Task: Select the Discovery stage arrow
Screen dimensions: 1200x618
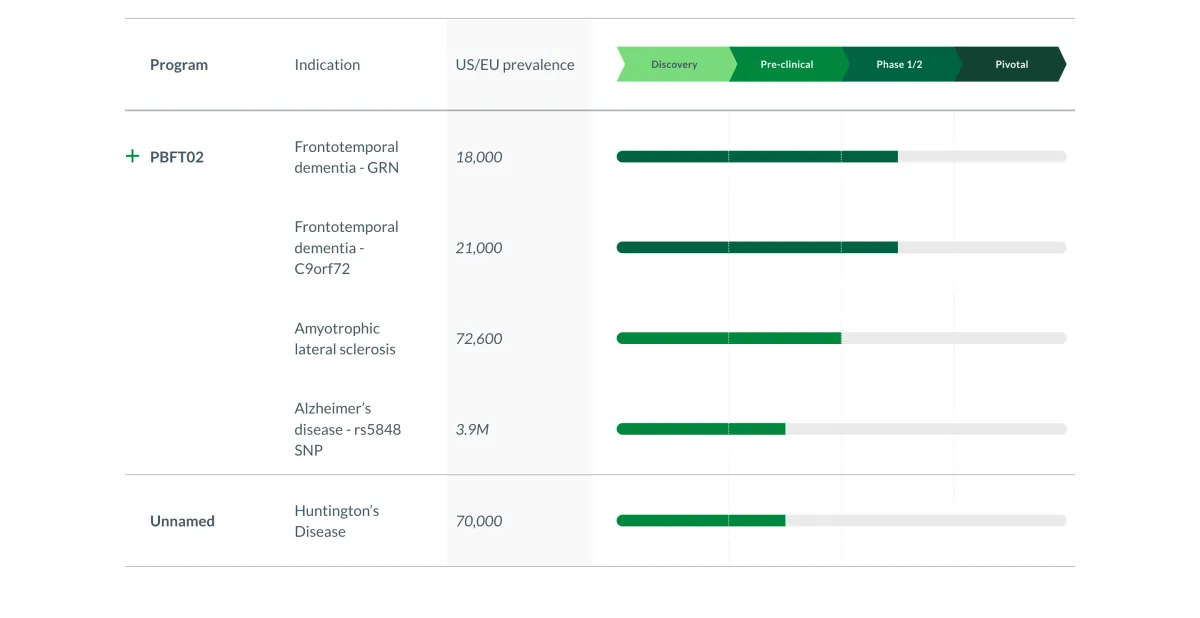Action: (673, 64)
